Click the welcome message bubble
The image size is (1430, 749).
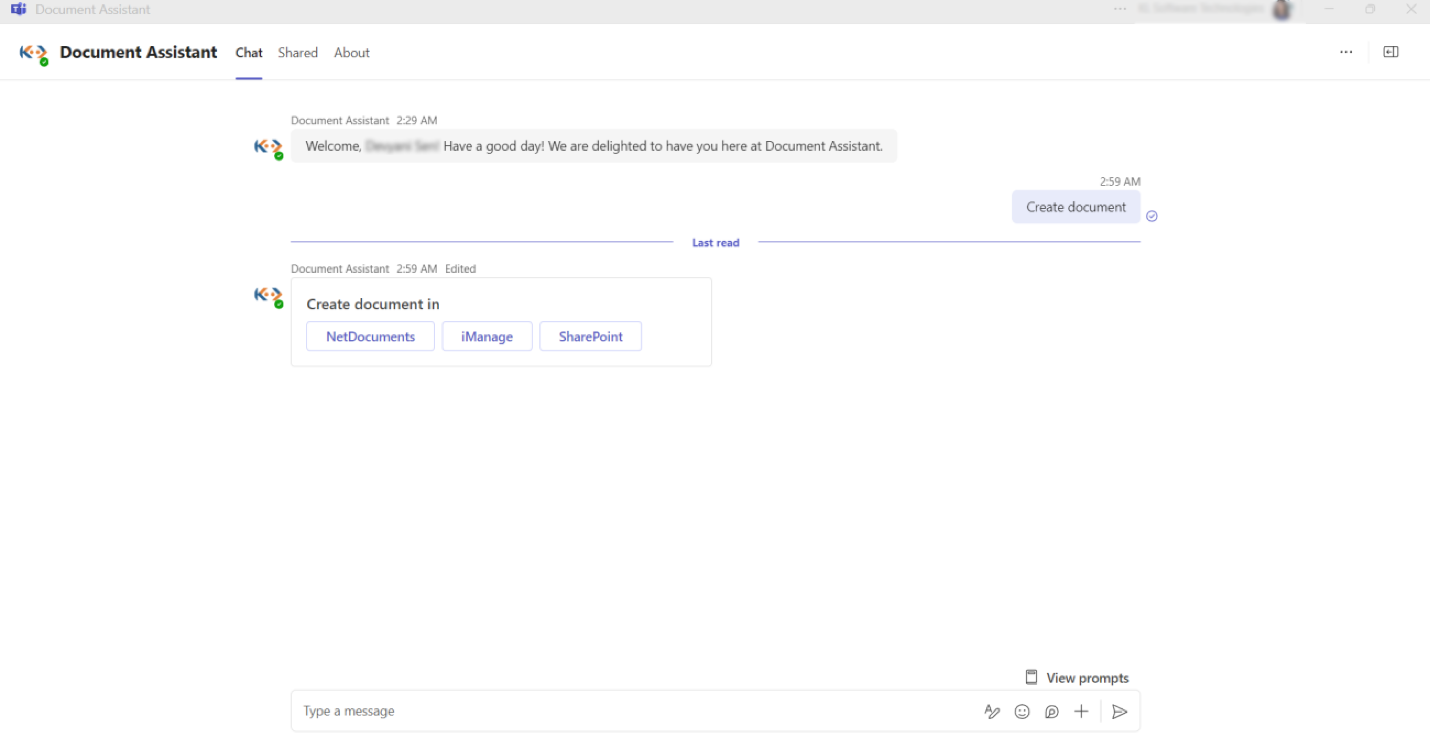point(594,146)
